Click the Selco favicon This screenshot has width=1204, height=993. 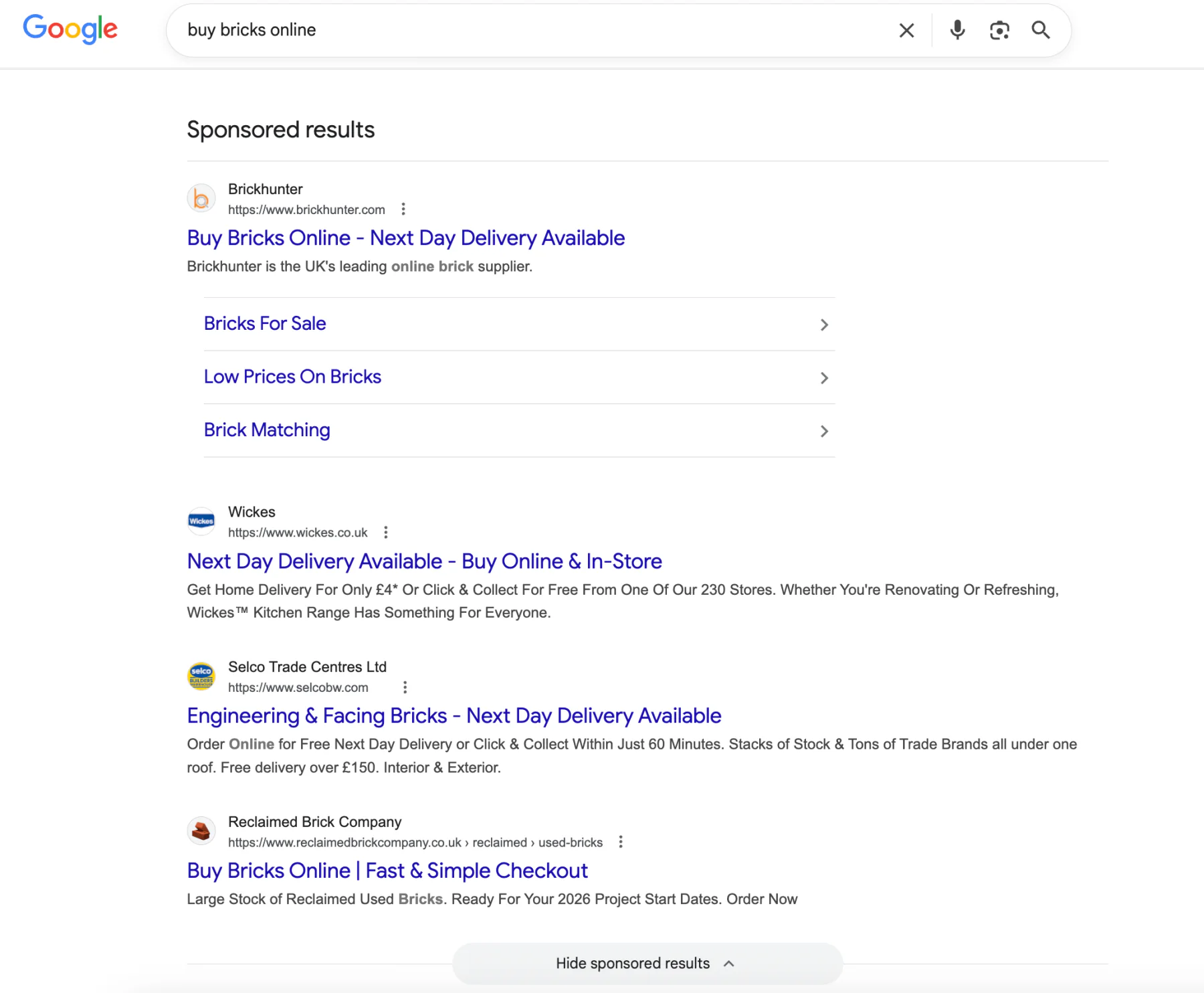201,676
